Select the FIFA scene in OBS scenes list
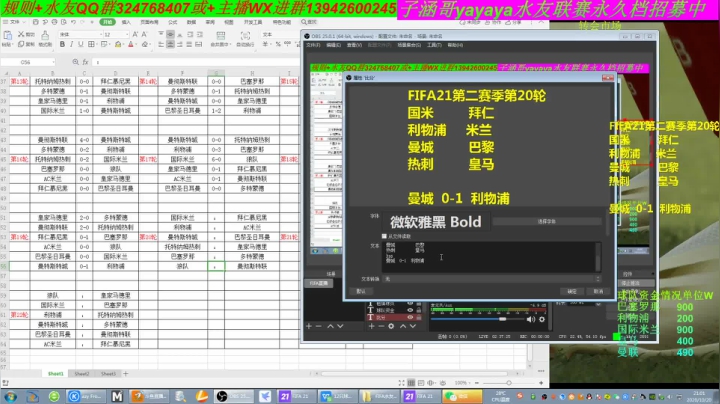 [x=319, y=283]
